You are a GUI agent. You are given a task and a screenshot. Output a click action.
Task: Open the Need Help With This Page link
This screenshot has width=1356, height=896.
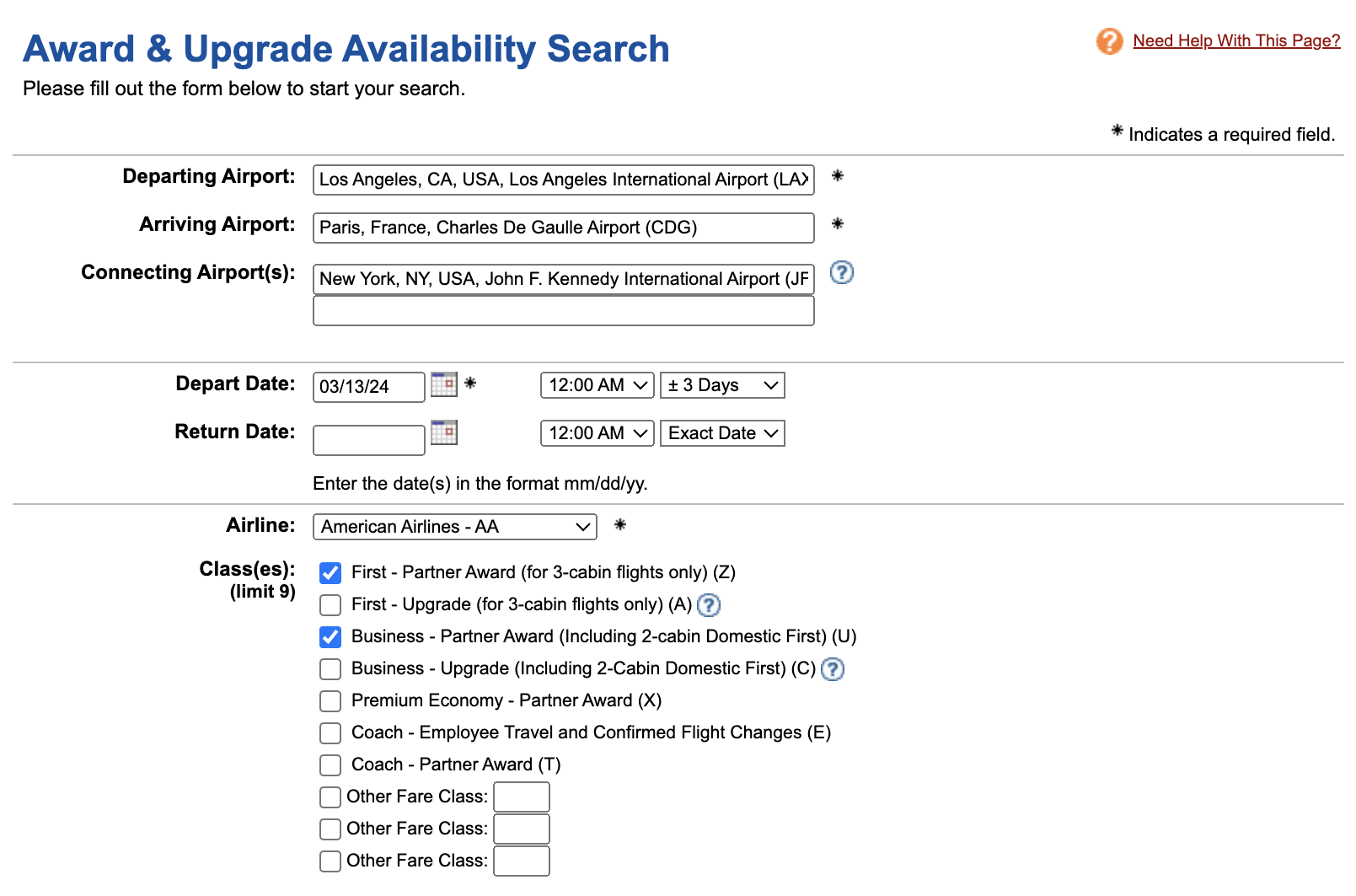tap(1236, 40)
